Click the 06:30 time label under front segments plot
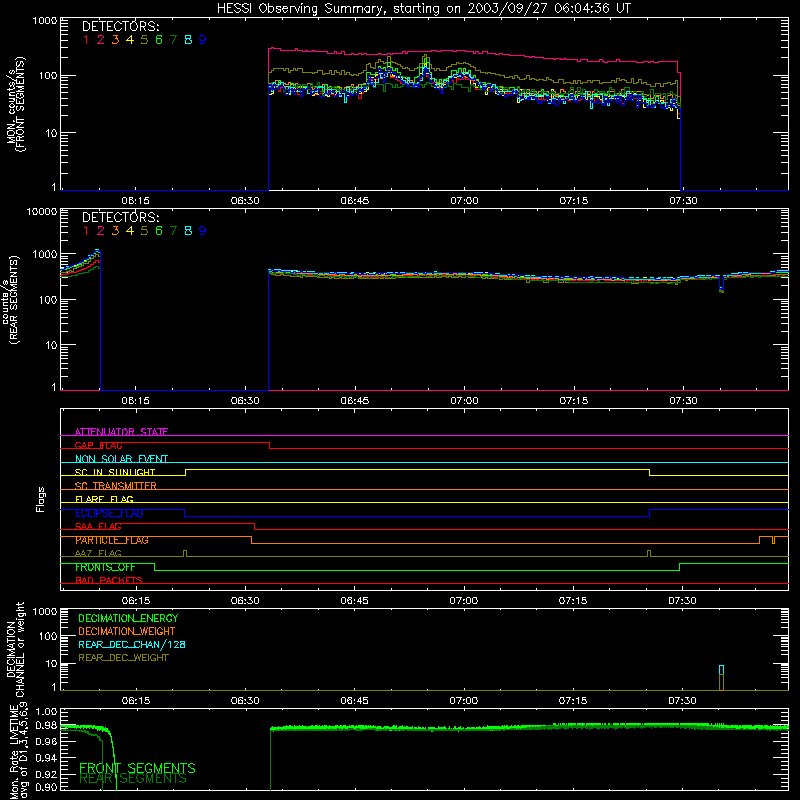This screenshot has width=800, height=800. click(x=245, y=201)
